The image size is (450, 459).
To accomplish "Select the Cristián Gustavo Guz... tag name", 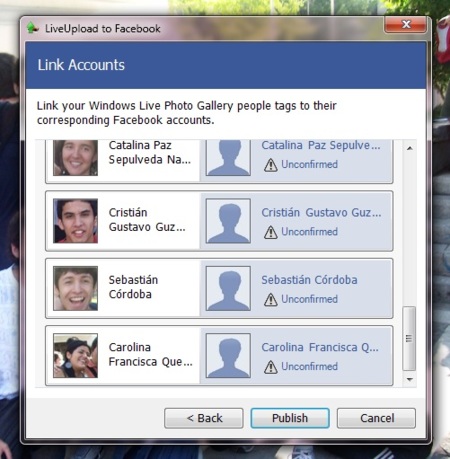I will click(x=147, y=220).
